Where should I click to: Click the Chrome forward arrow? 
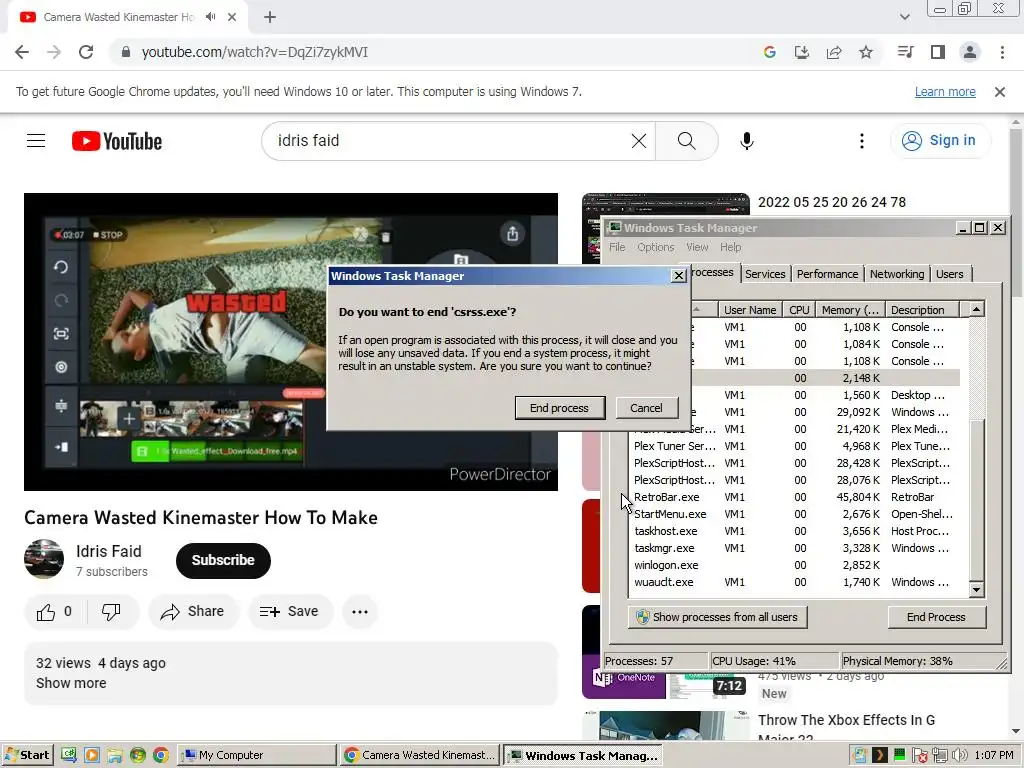coord(54,52)
